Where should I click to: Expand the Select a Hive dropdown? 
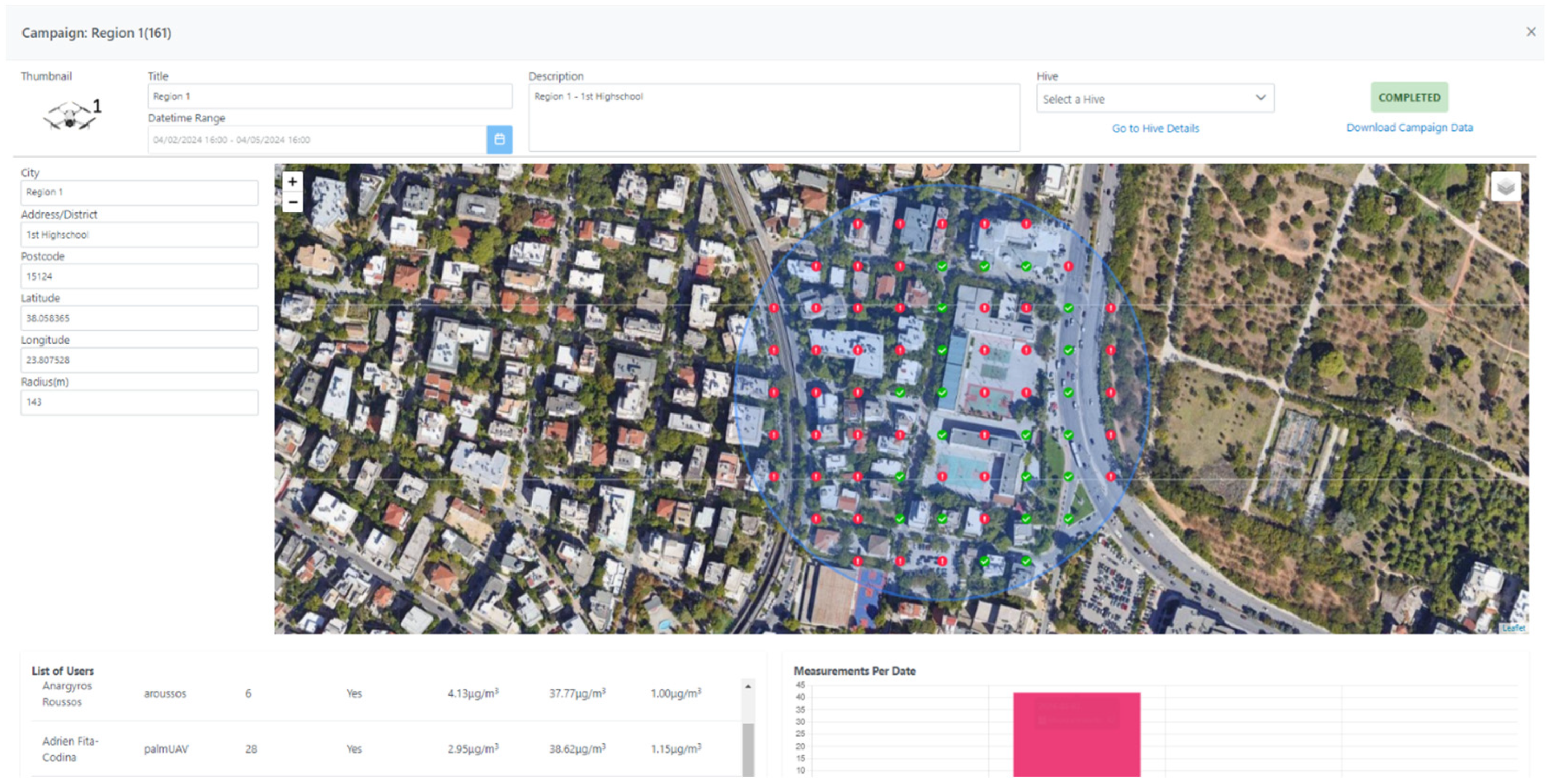point(1143,99)
